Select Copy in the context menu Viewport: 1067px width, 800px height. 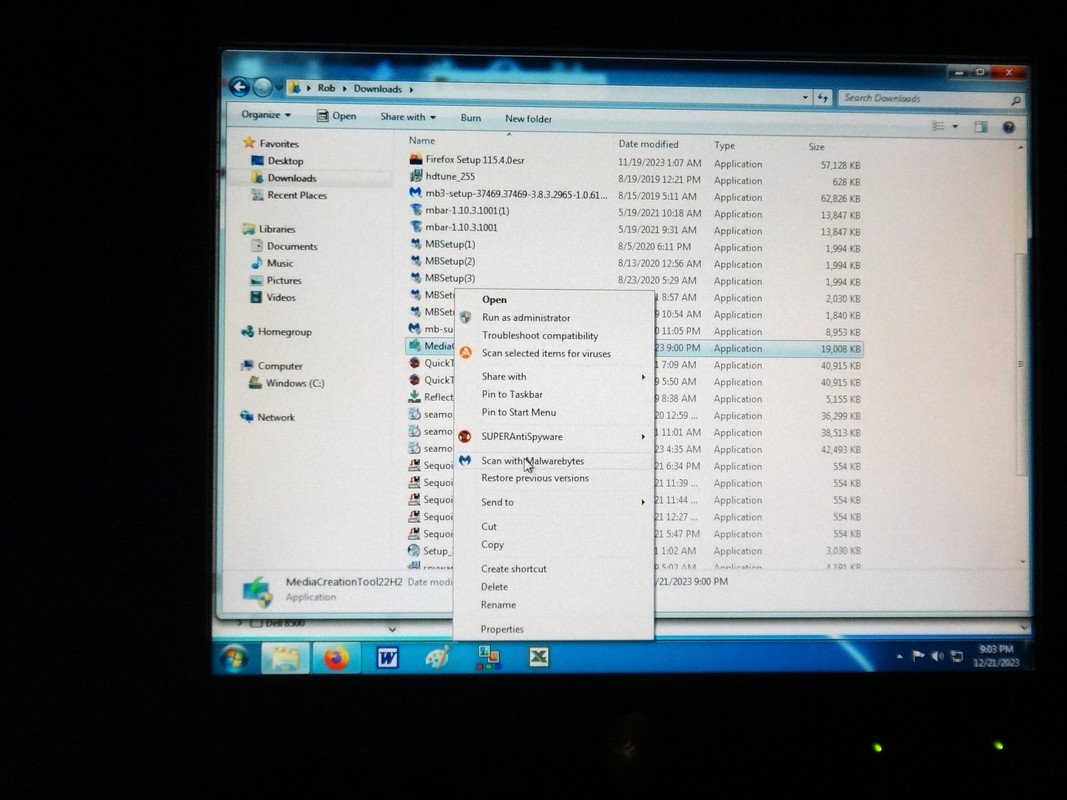click(x=492, y=544)
